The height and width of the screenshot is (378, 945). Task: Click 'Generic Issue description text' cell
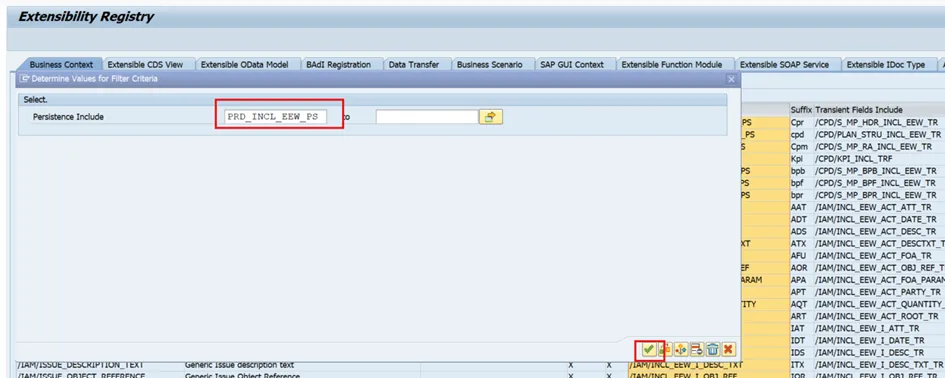coord(239,365)
